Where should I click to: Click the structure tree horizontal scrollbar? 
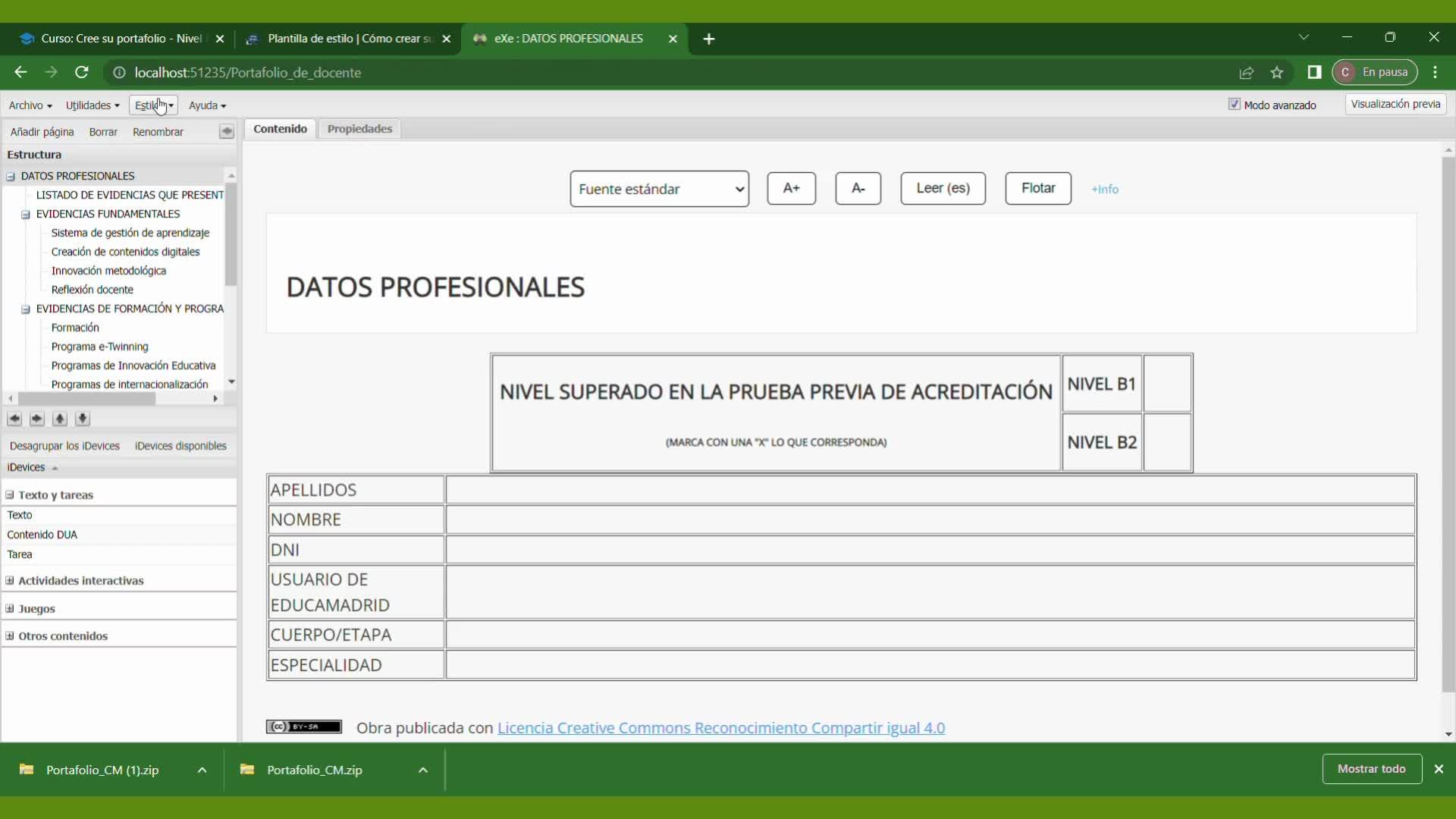[x=87, y=399]
